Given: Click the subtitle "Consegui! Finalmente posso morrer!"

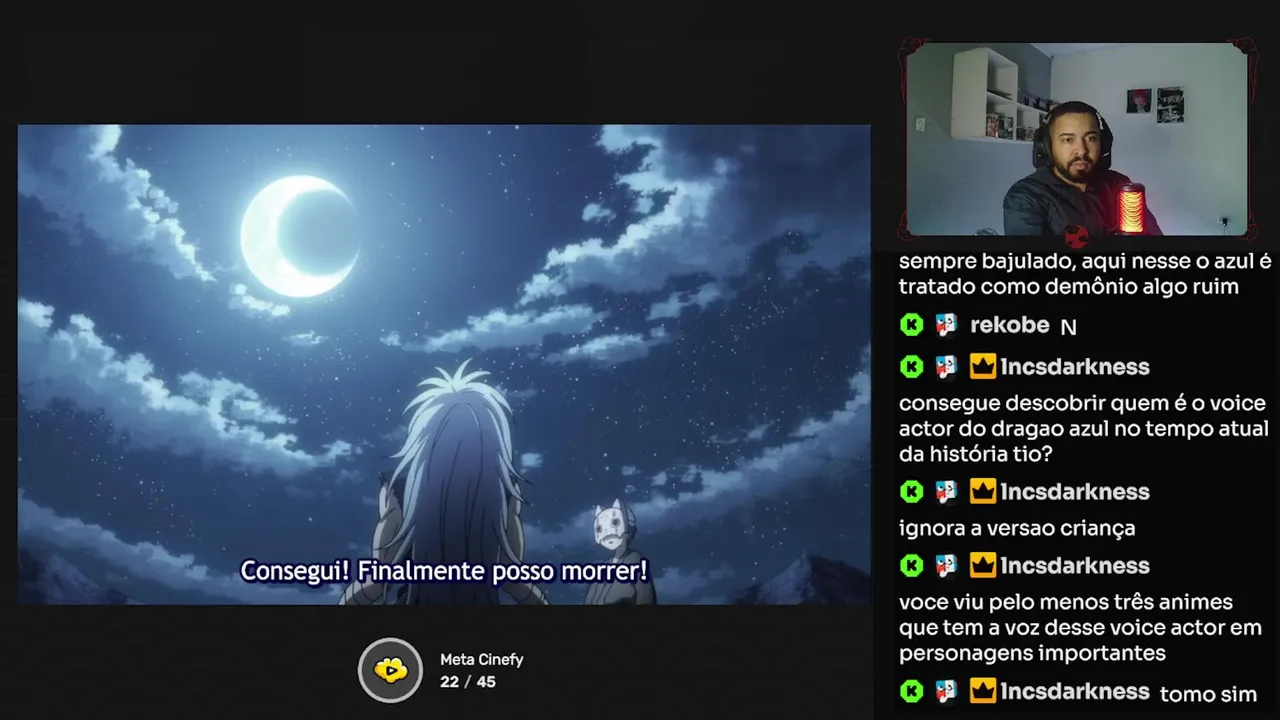Looking at the screenshot, I should 444,571.
